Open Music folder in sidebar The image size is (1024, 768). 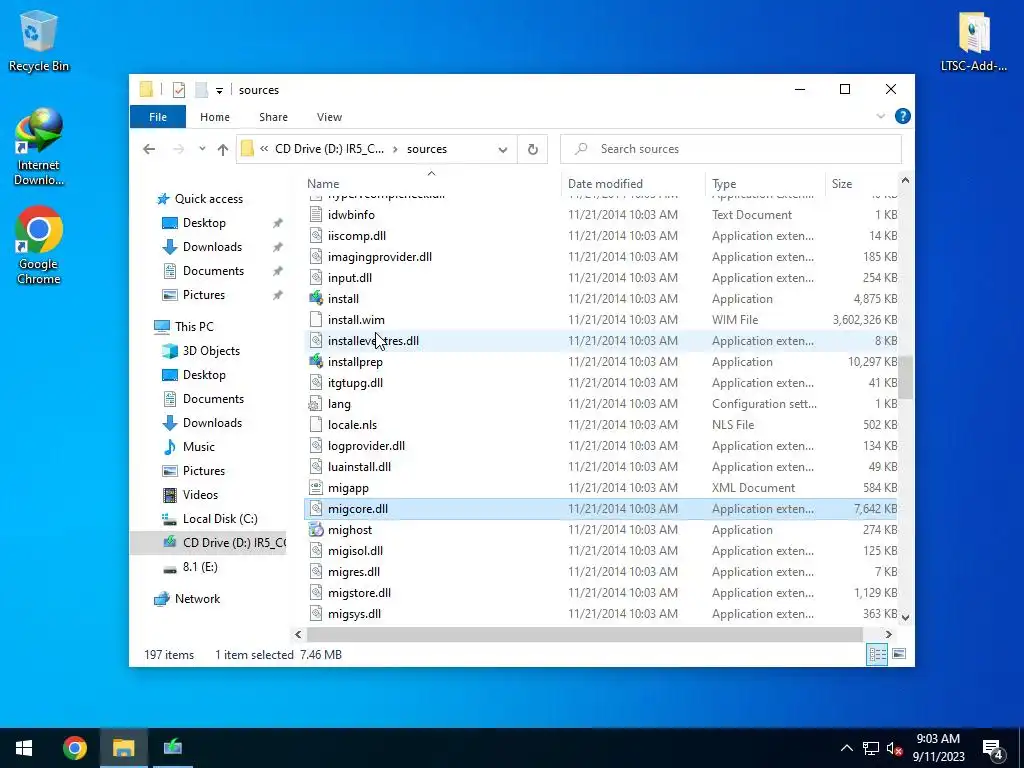click(x=199, y=447)
